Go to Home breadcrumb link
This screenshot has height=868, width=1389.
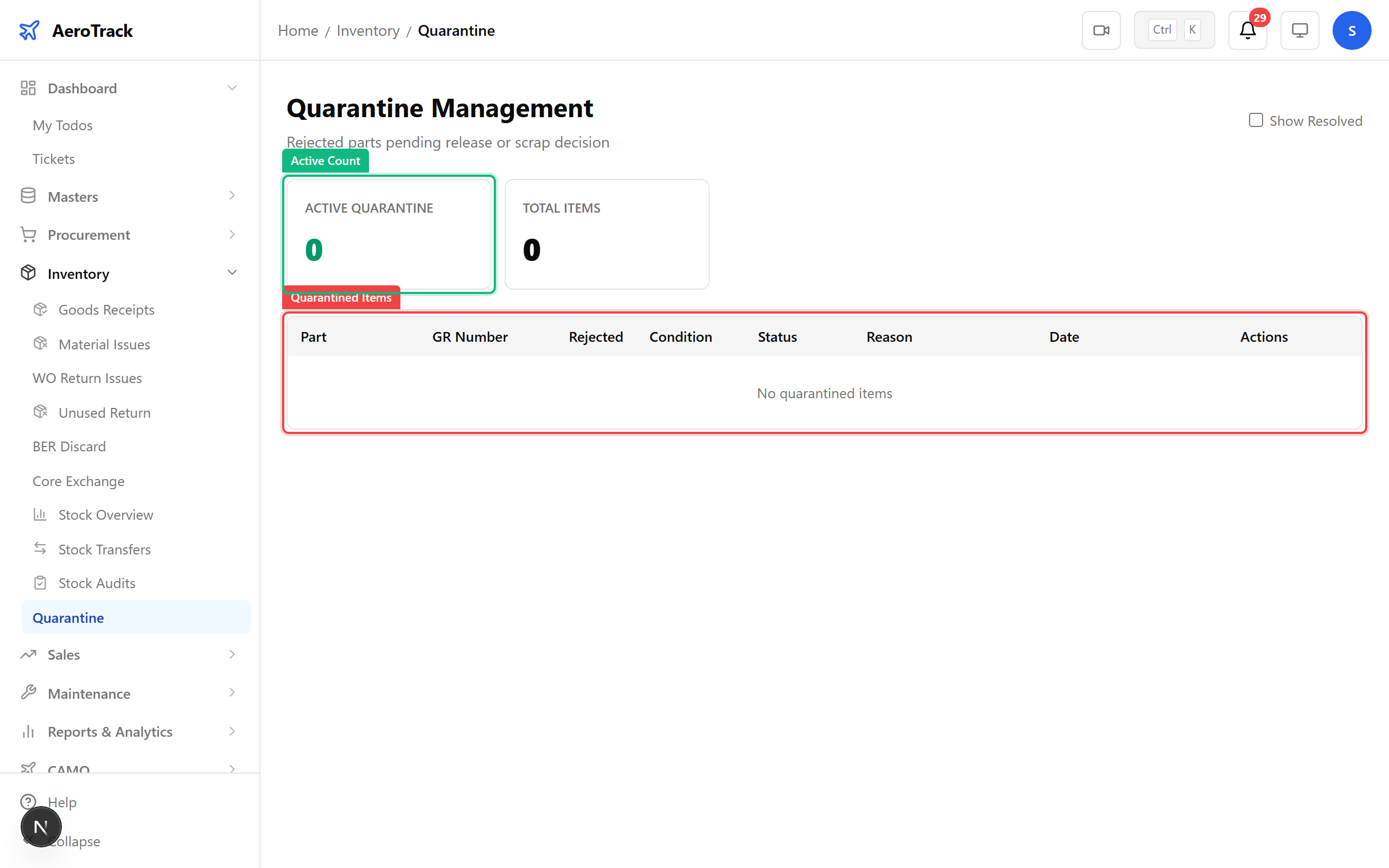298,30
